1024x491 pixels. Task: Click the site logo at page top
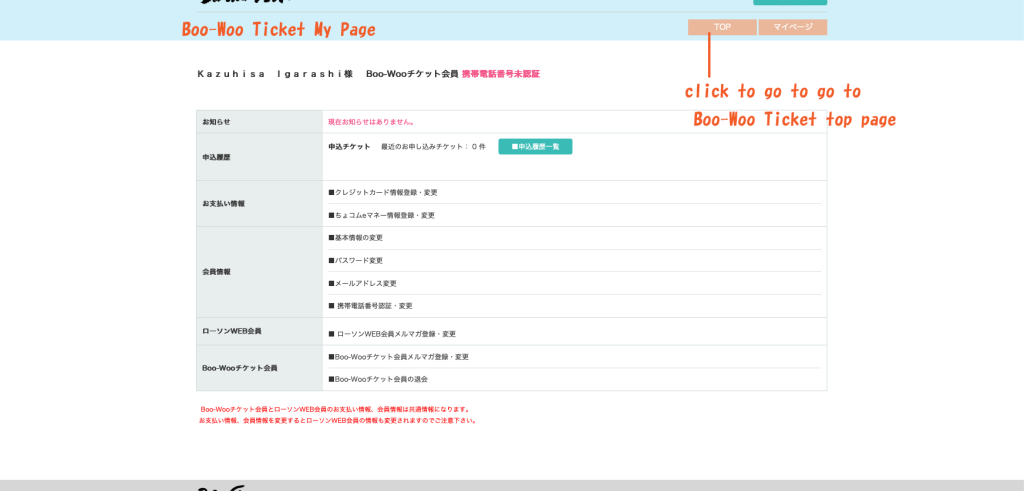pyautogui.click(x=238, y=3)
